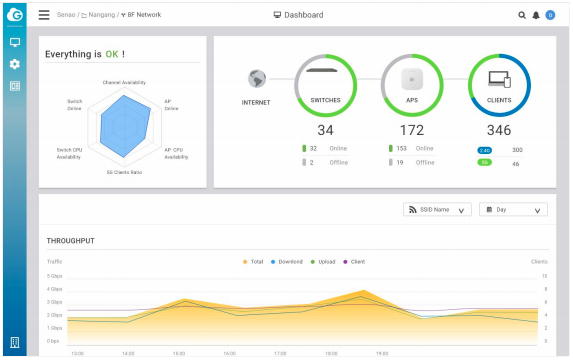Open the user profile avatar

(x=550, y=15)
